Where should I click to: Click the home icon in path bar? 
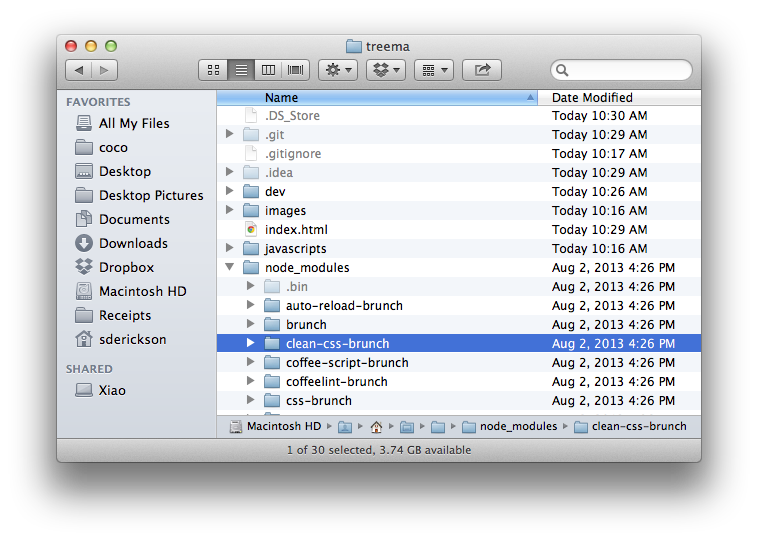tap(376, 427)
